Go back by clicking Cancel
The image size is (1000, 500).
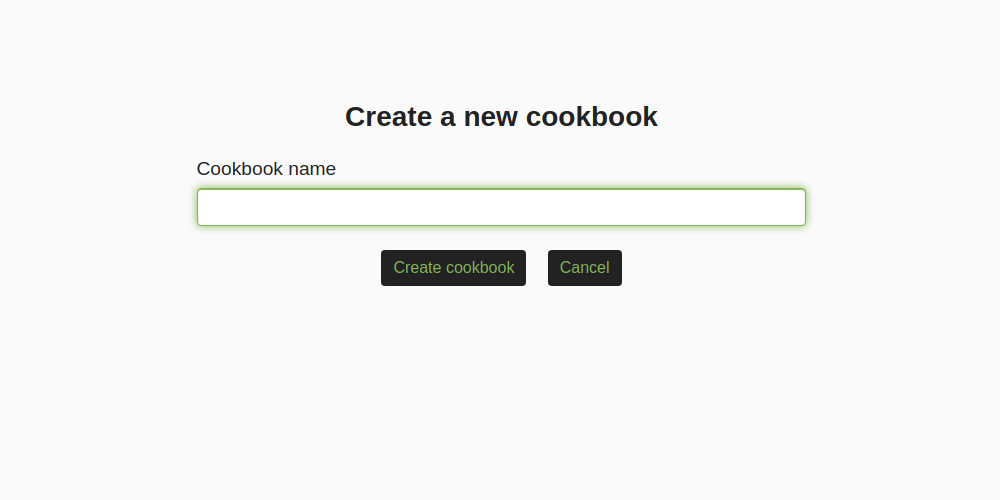coord(585,268)
